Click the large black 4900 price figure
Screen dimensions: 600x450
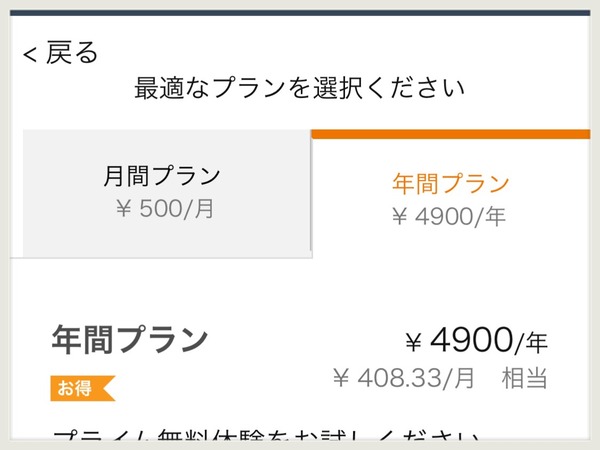(x=471, y=339)
